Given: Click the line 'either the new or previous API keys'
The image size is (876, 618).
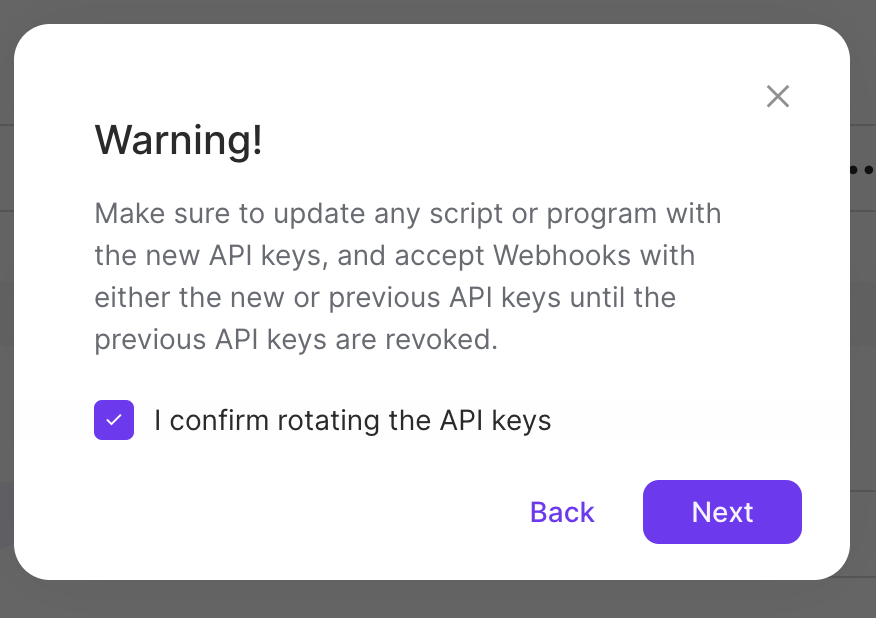Looking at the screenshot, I should [385, 298].
